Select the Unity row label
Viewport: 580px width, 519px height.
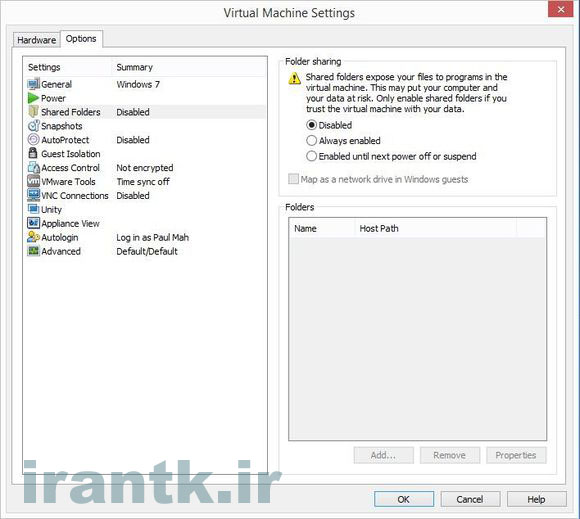point(51,210)
